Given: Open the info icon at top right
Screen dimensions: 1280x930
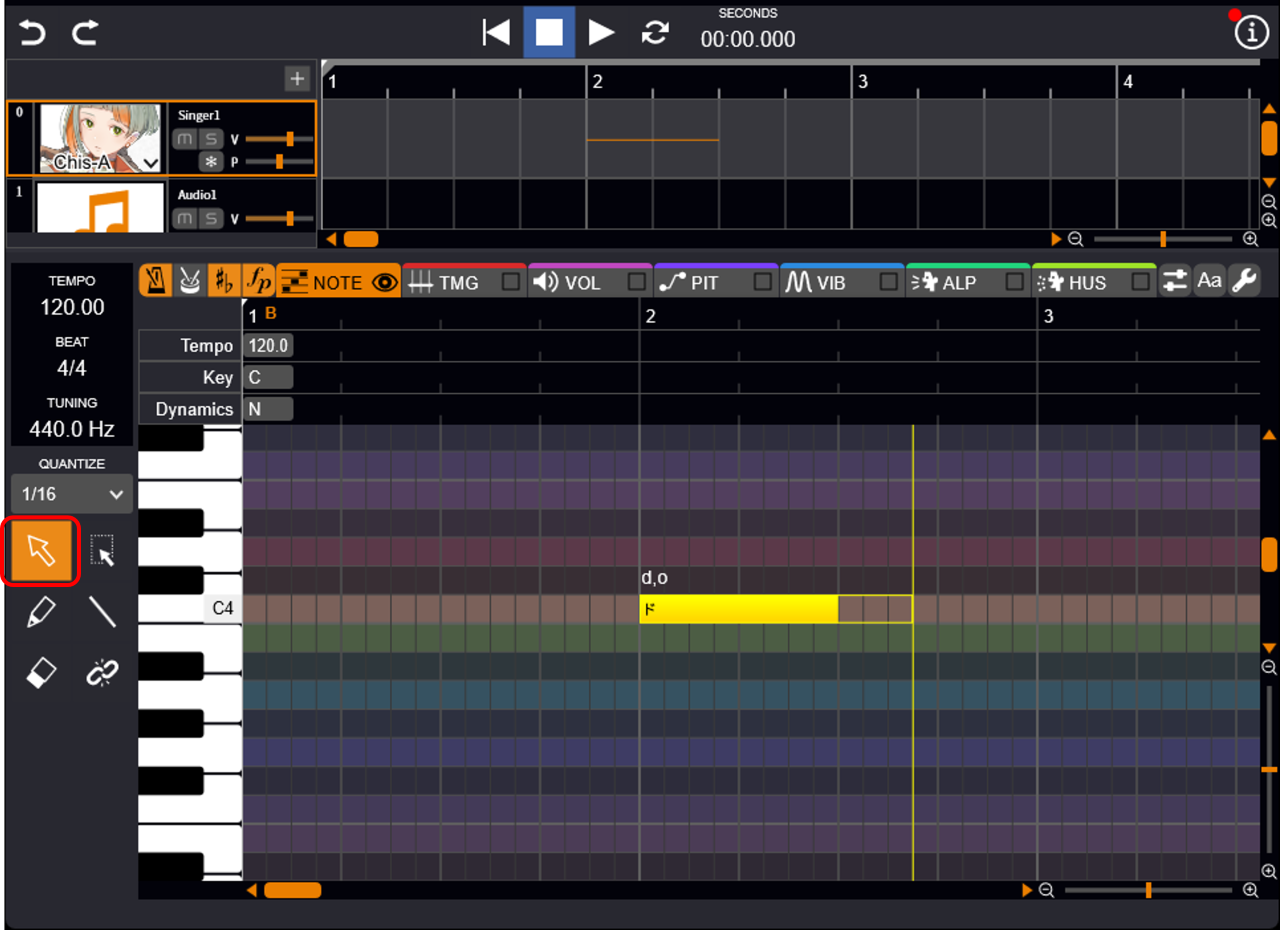Looking at the screenshot, I should pyautogui.click(x=1251, y=33).
